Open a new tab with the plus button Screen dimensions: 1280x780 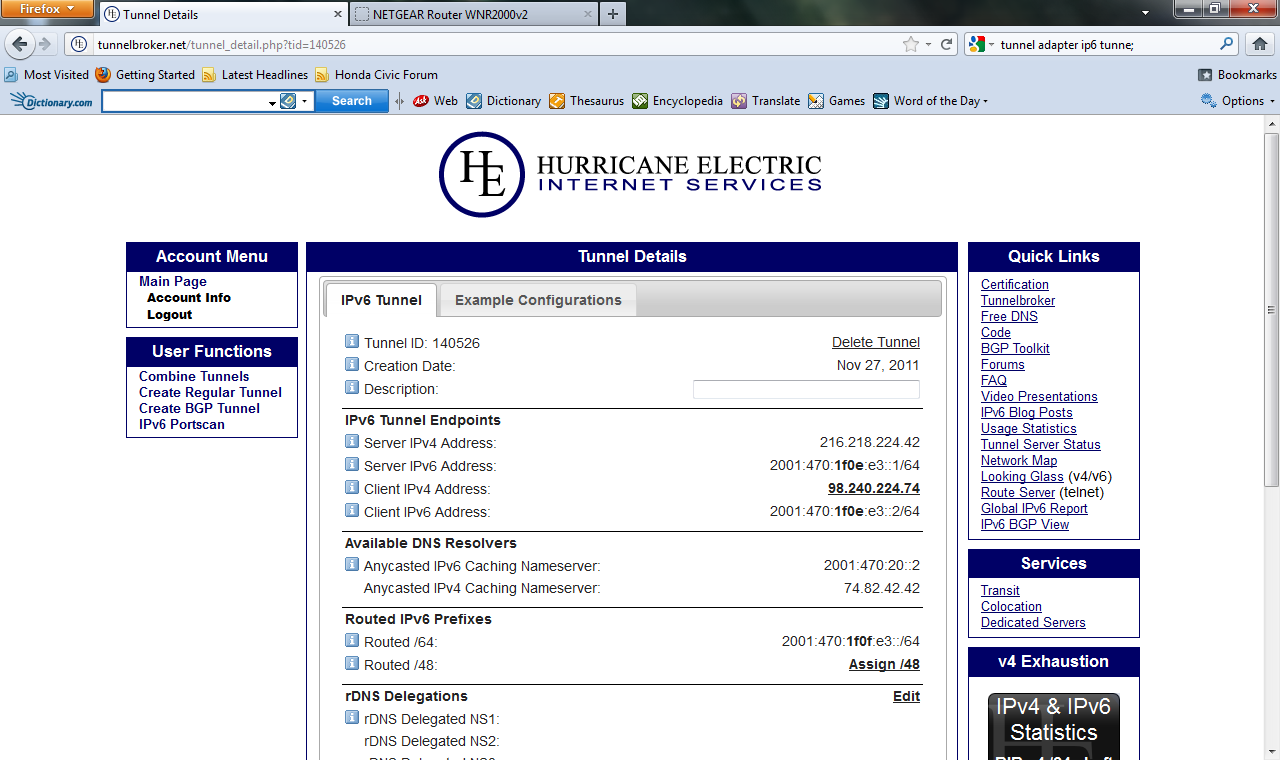tap(613, 14)
